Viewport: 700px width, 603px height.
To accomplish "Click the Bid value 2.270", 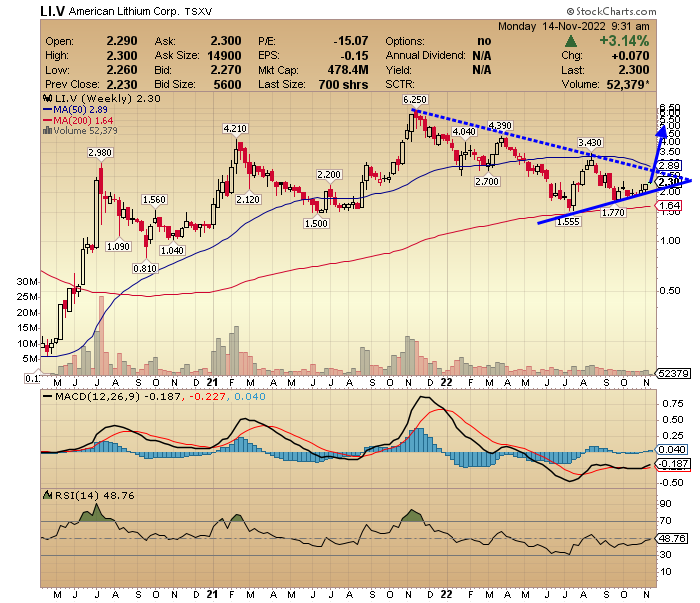I will (x=226, y=70).
